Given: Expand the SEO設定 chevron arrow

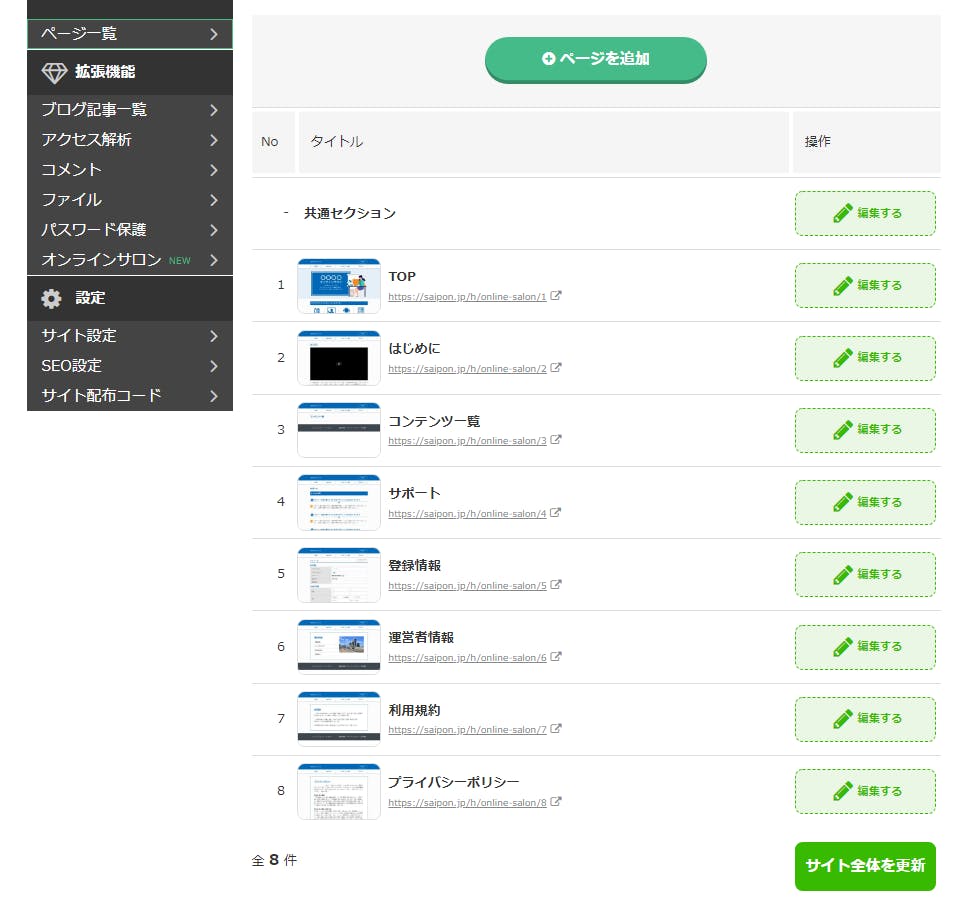Looking at the screenshot, I should coord(214,366).
